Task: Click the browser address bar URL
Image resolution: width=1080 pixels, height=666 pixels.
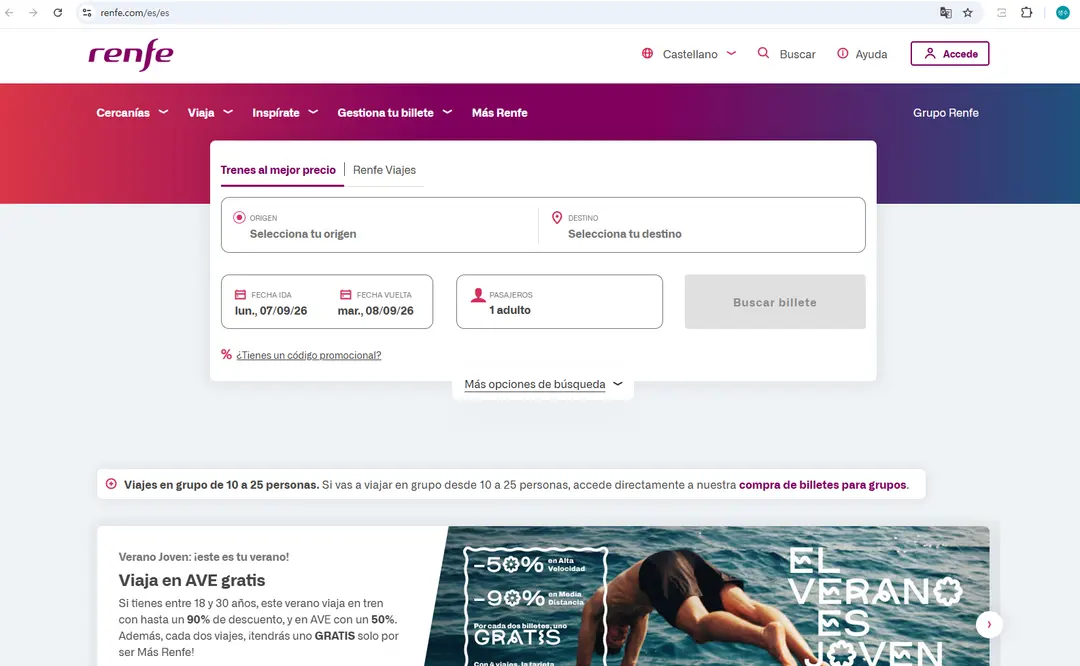Action: 135,12
